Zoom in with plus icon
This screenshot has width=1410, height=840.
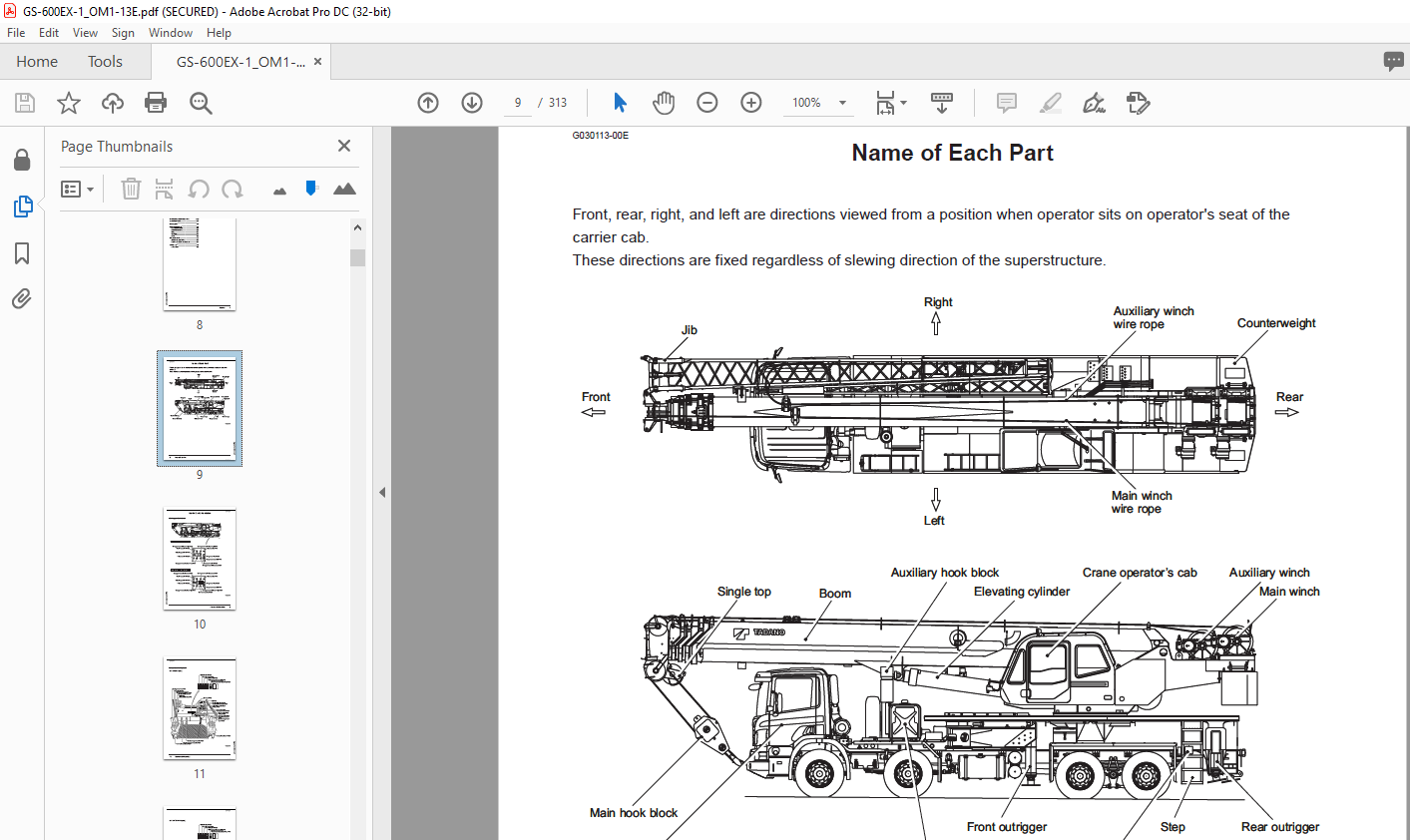[x=751, y=103]
